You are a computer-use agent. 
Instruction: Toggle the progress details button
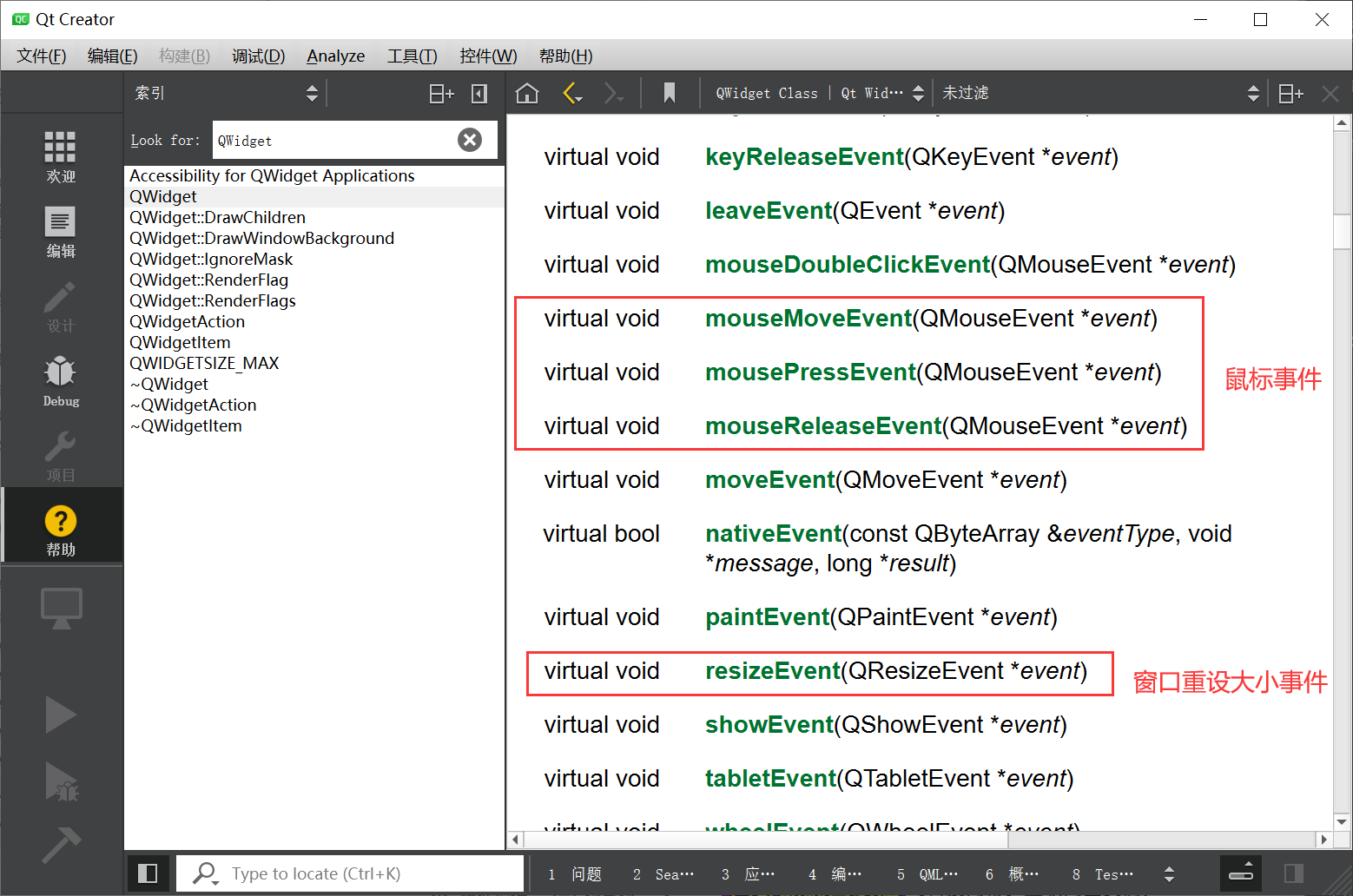pyautogui.click(x=1241, y=873)
